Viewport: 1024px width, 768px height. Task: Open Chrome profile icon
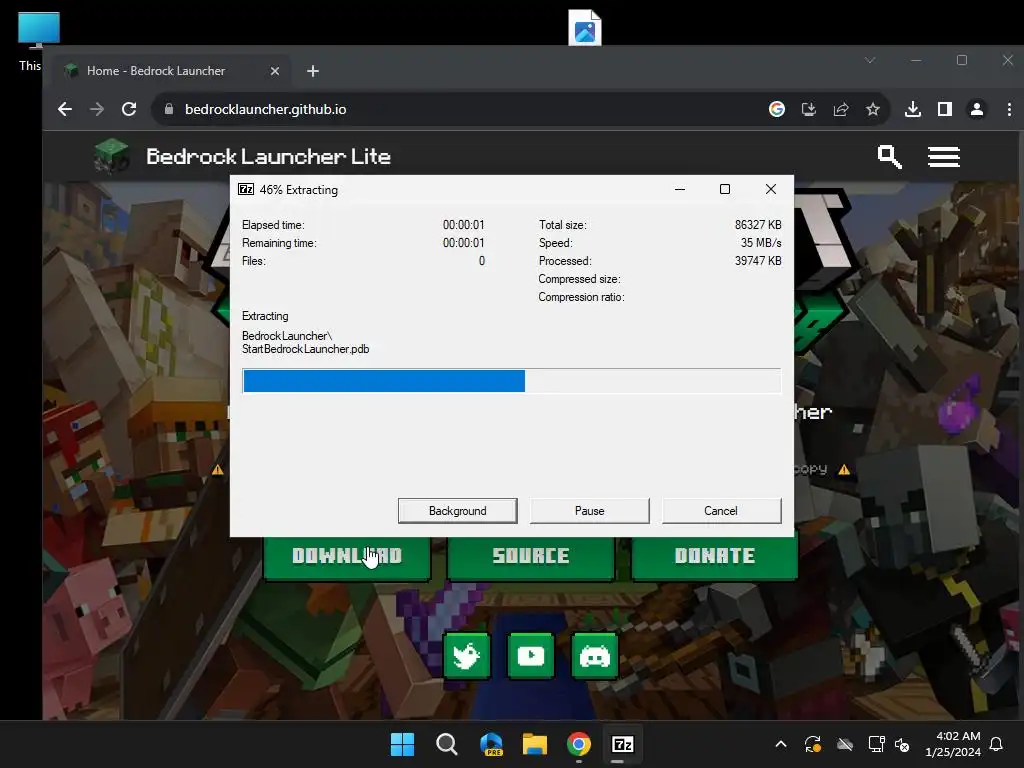[977, 109]
